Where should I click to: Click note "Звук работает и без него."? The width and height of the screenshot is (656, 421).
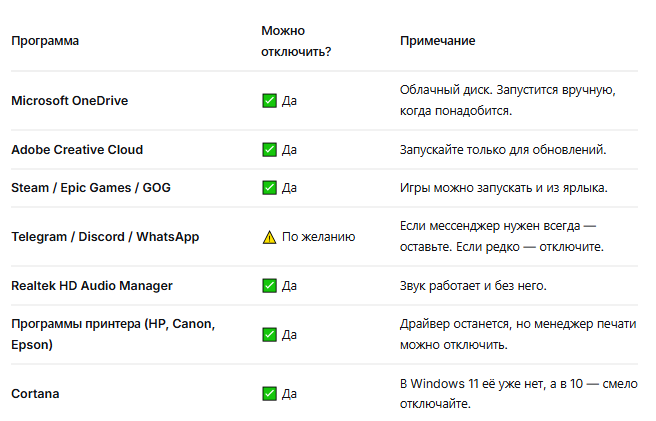[x=473, y=286]
